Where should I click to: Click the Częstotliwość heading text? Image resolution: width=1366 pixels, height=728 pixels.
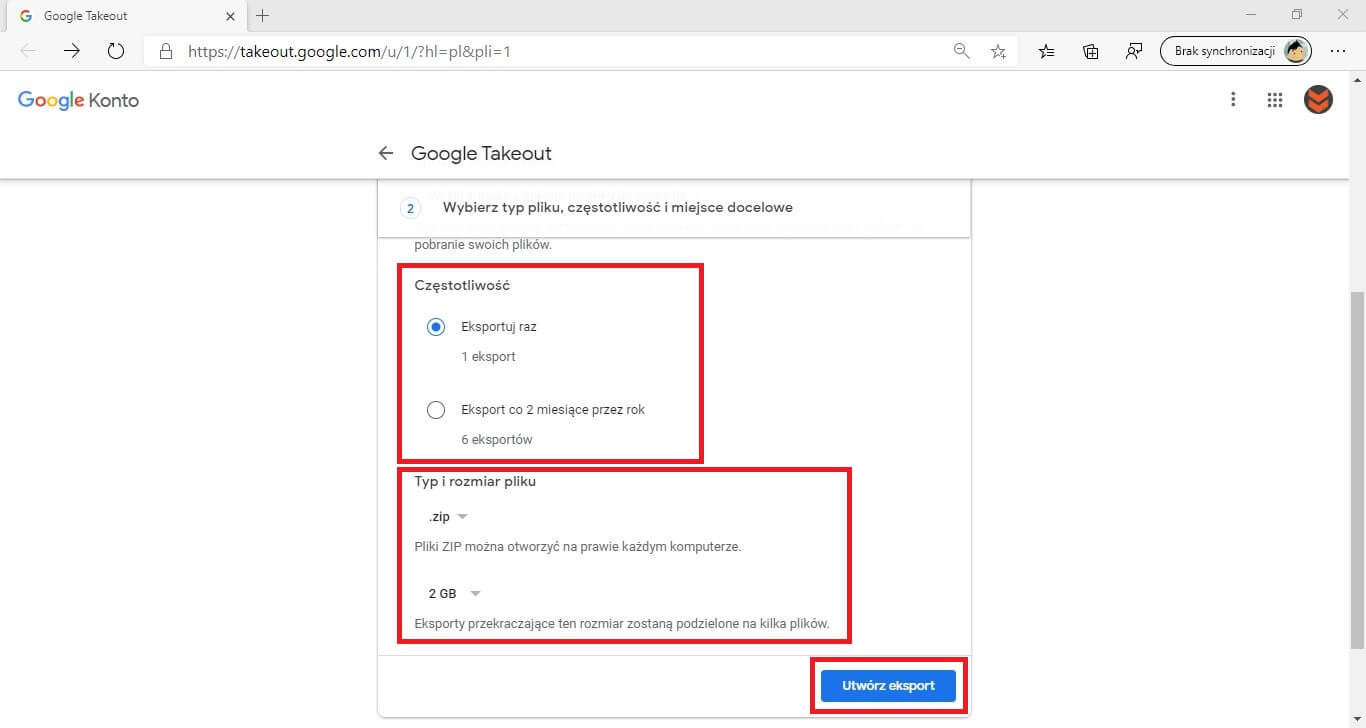point(462,285)
